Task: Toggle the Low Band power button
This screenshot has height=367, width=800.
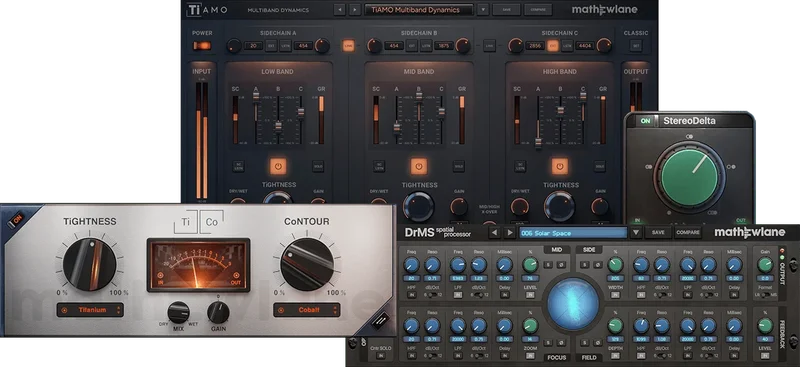Action: click(278, 166)
